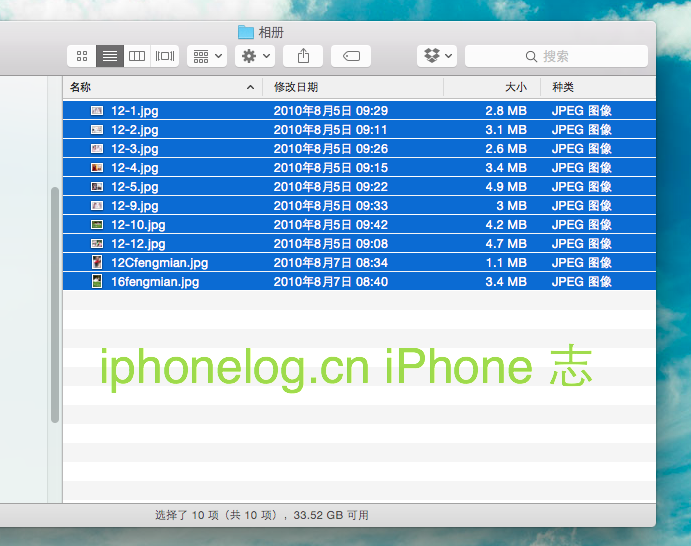Click the file name 12-9.jpg
The height and width of the screenshot is (546, 691).
(x=135, y=206)
